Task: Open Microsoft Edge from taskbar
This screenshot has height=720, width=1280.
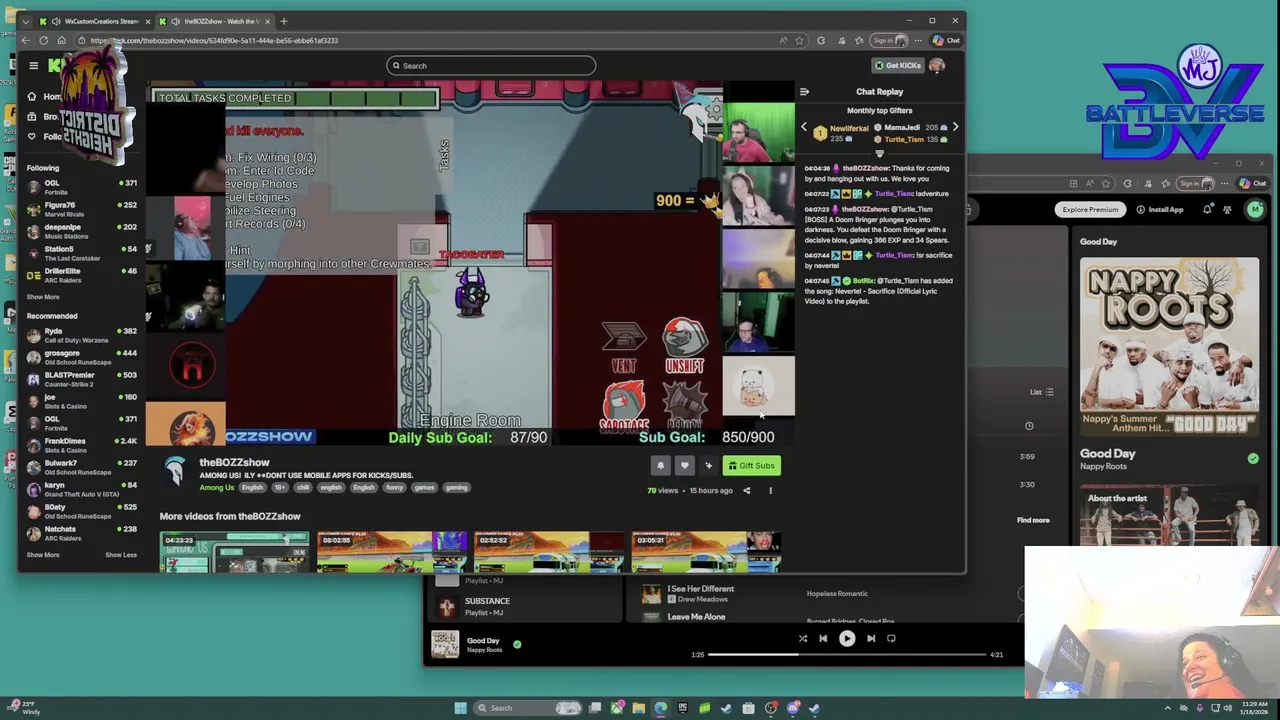Action: (x=661, y=708)
